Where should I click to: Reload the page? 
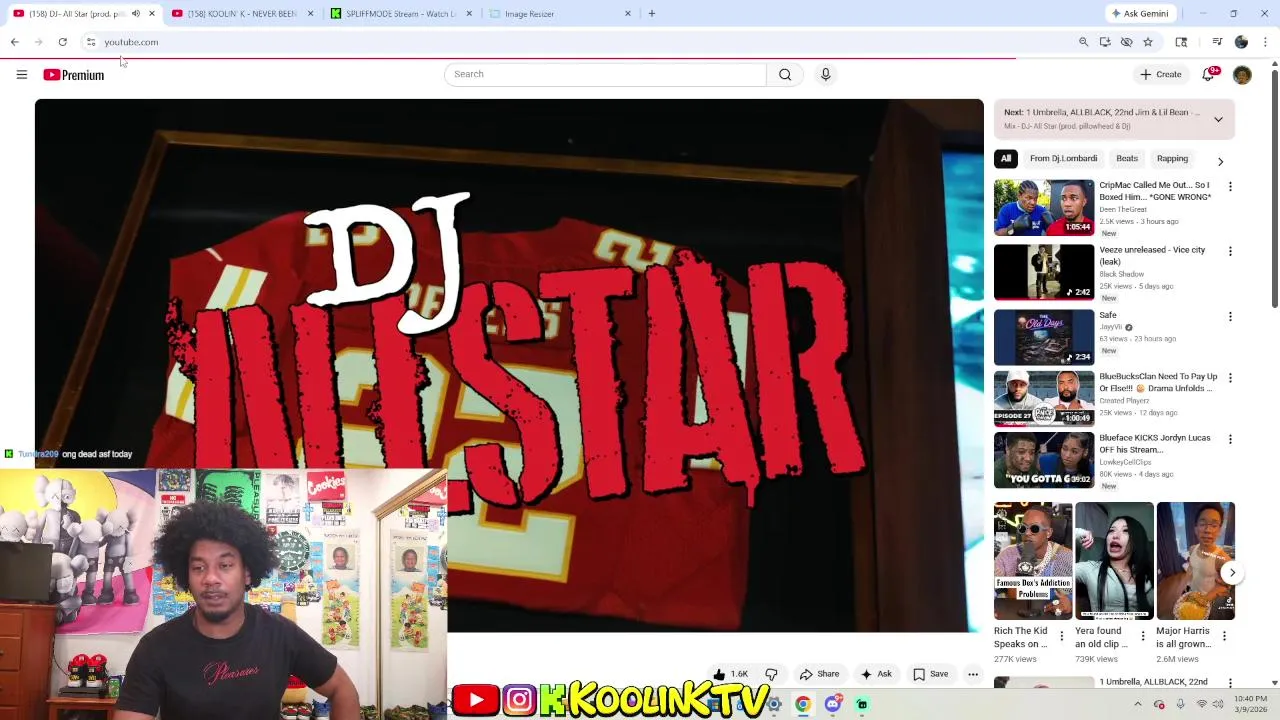point(62,42)
